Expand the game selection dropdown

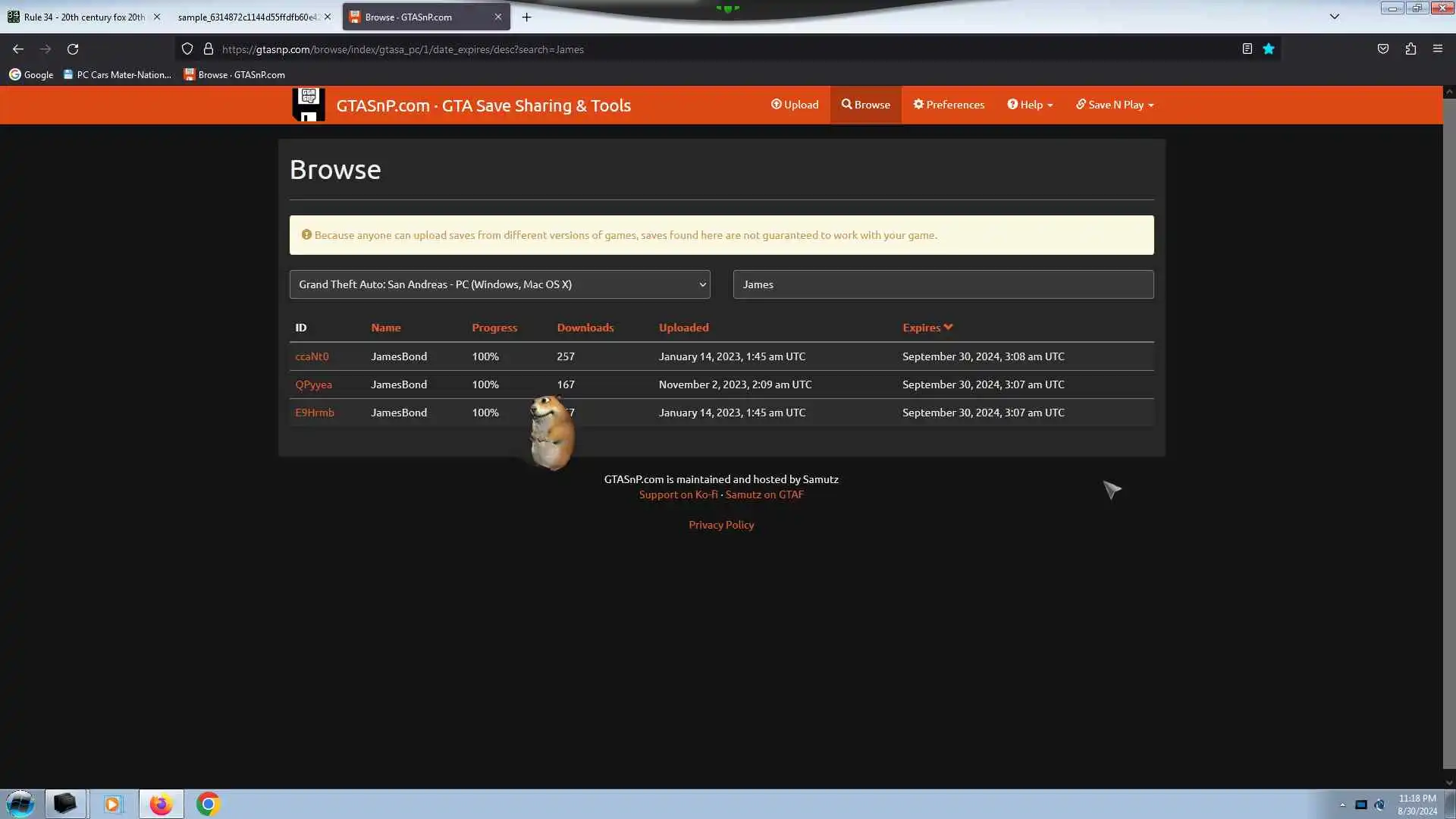coord(499,284)
